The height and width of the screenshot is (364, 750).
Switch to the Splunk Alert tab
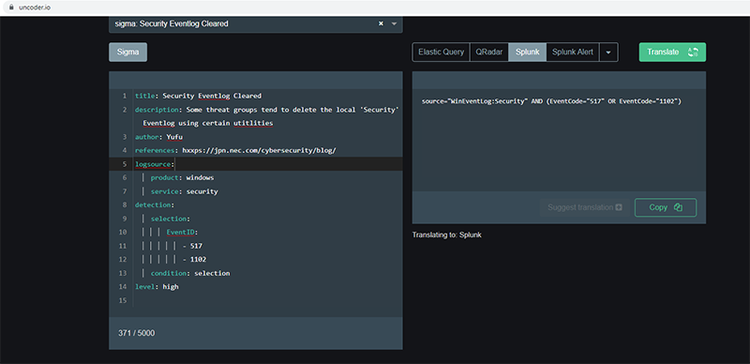[x=573, y=52]
